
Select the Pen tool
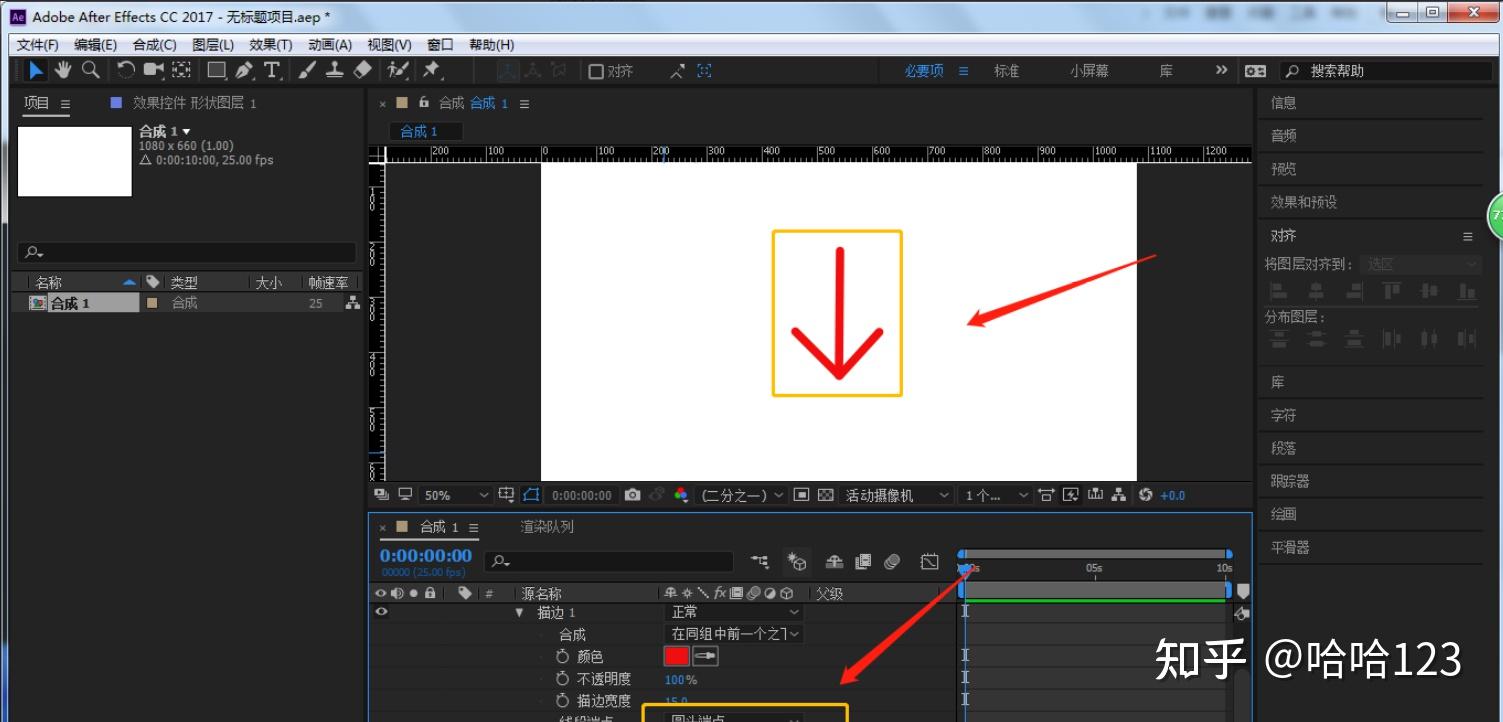(x=245, y=70)
